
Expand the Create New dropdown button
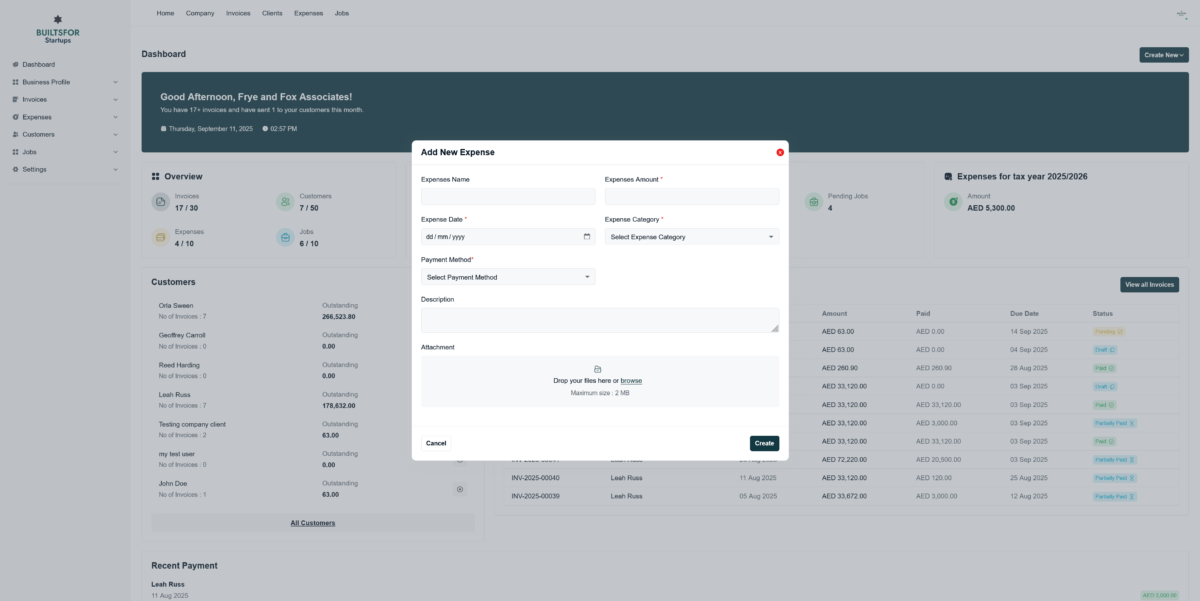pos(1163,55)
